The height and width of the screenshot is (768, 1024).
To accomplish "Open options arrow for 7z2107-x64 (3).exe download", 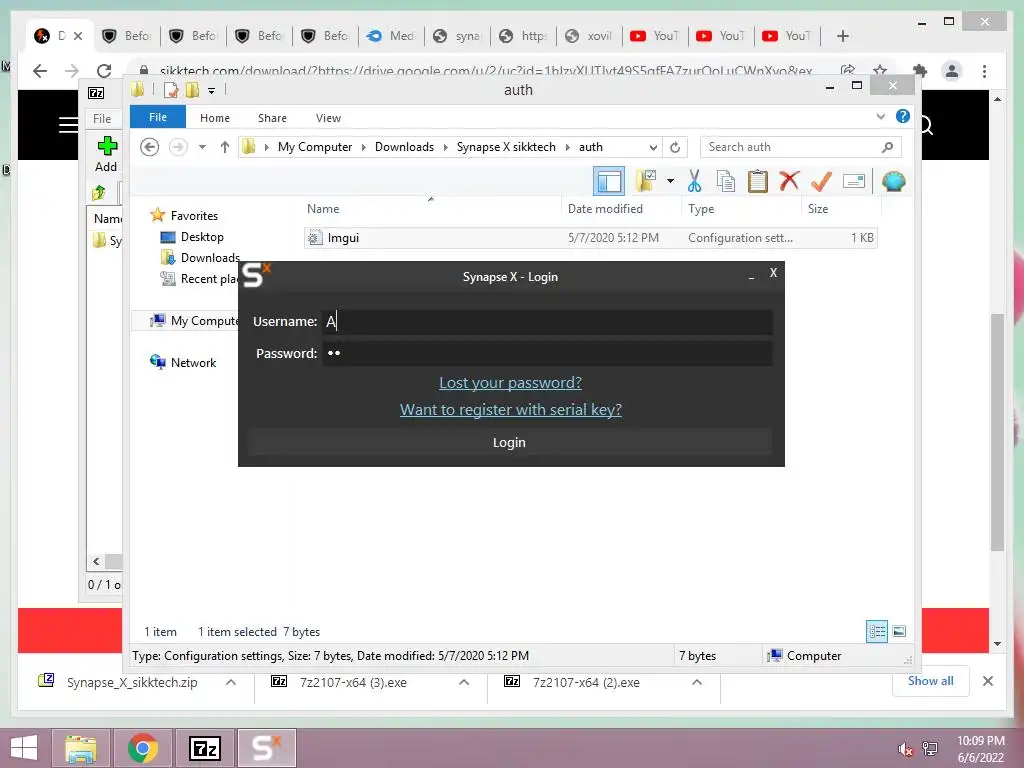I will pyautogui.click(x=464, y=682).
